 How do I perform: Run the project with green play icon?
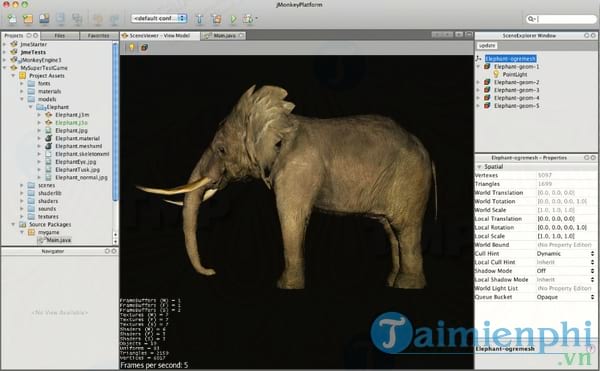[x=233, y=19]
